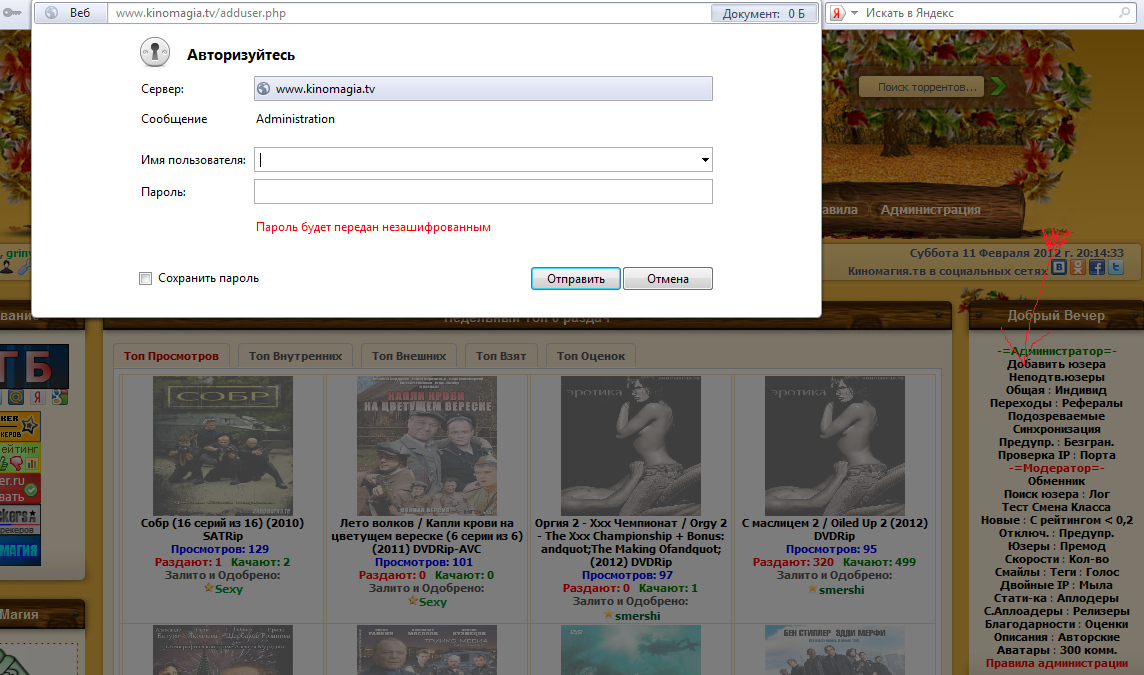Click the Facebook social icon
The width and height of the screenshot is (1144, 675).
[x=1097, y=268]
